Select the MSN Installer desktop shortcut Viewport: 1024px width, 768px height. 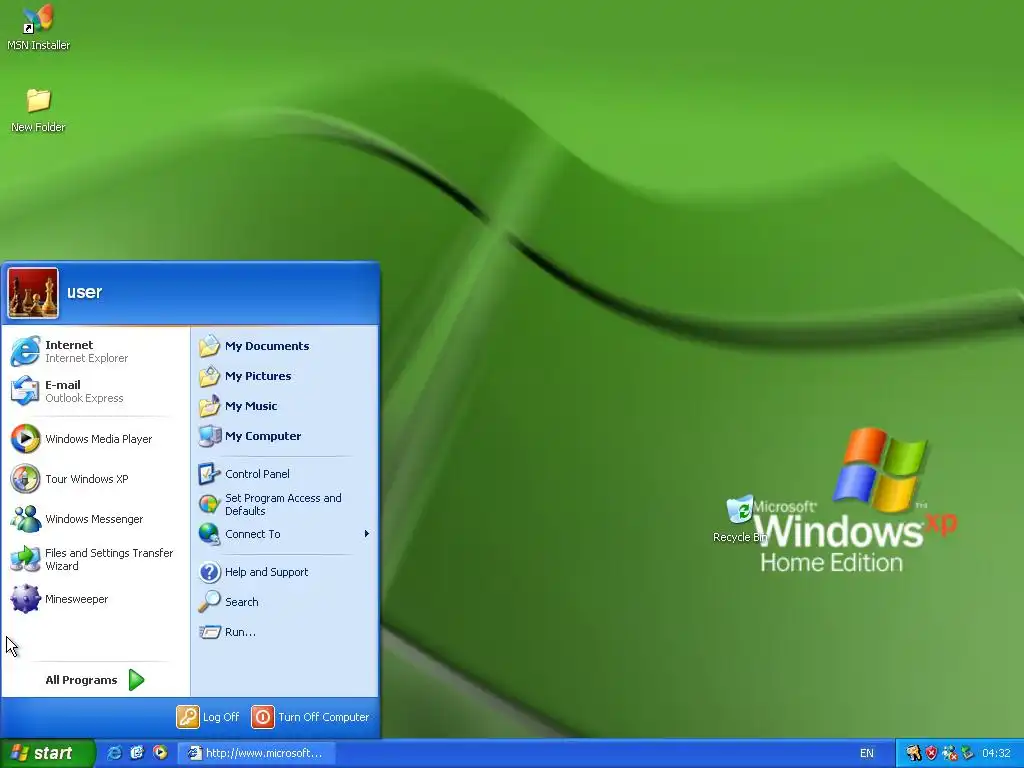pos(39,27)
